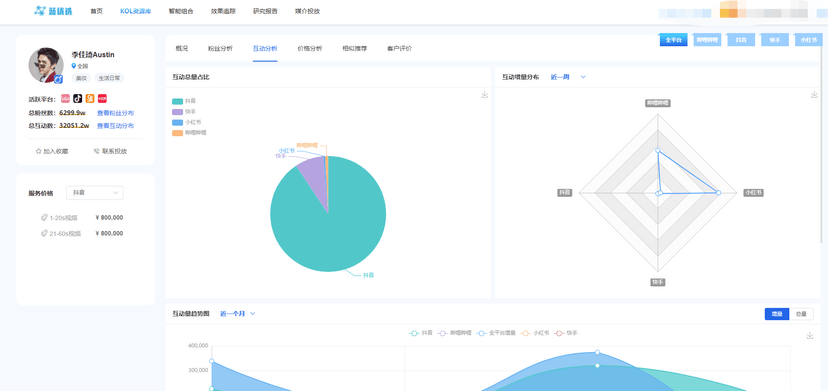Viewport: 828px width, 391px height.
Task: Open the 首页 navigation item
Action: 96,11
